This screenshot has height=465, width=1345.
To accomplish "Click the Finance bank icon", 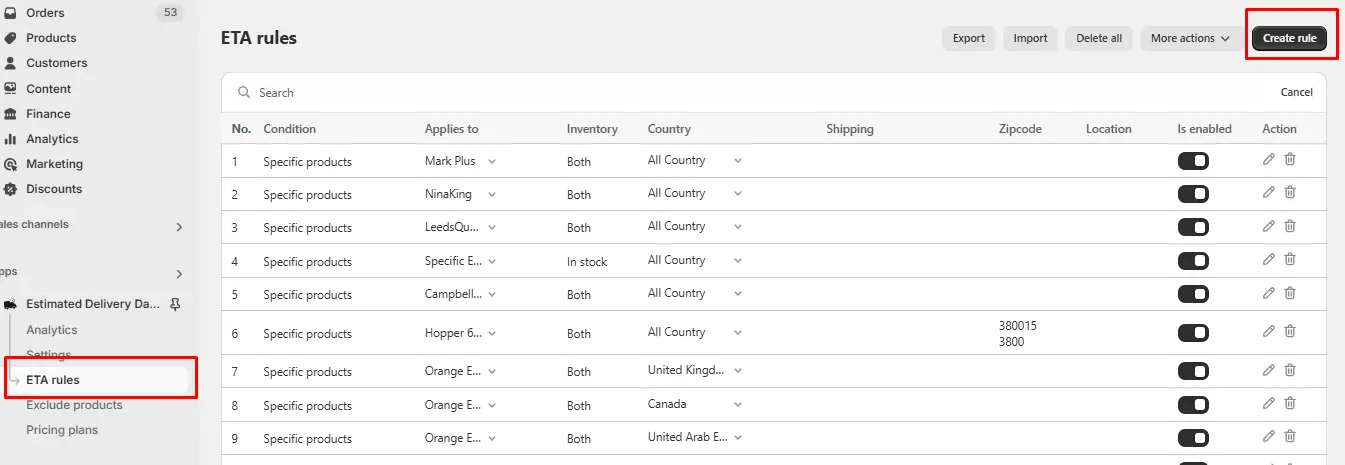I will point(10,114).
